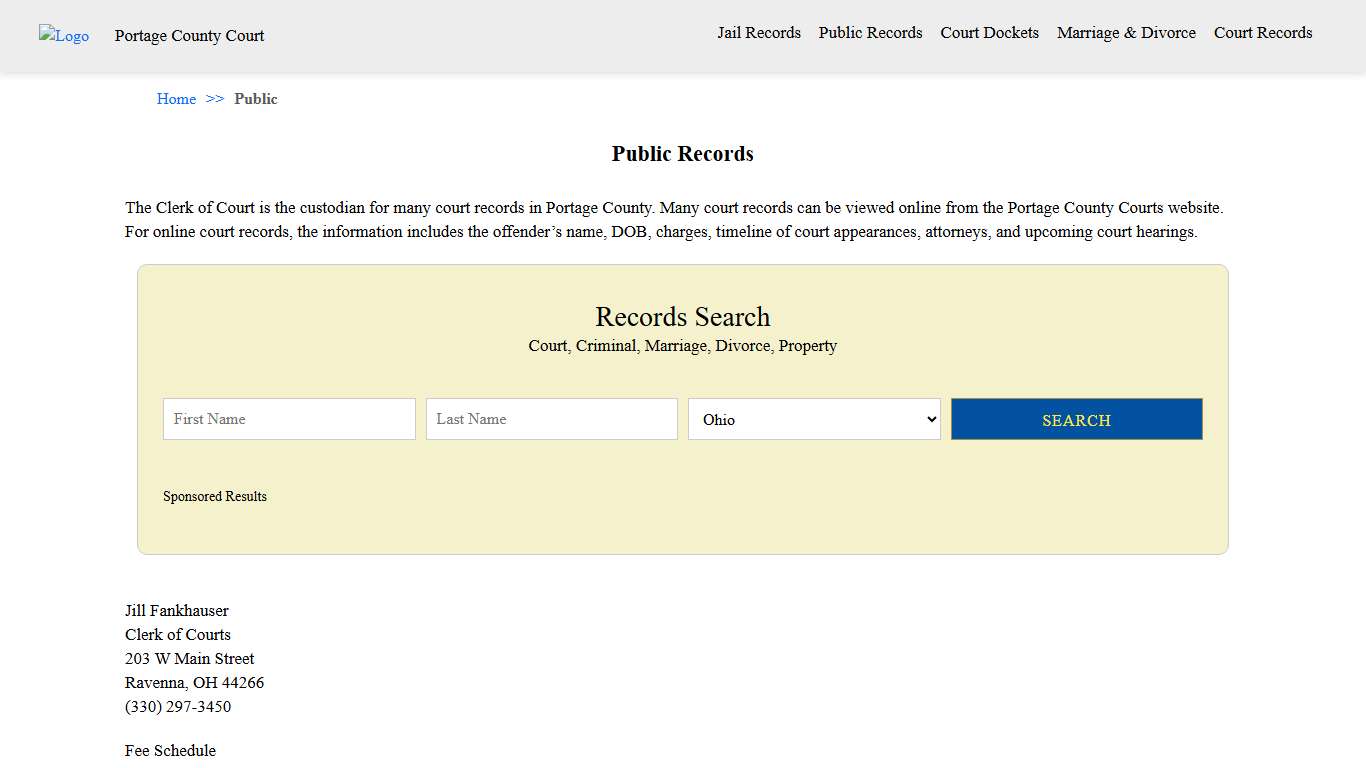This screenshot has height=768, width=1366.
Task: Click the Portage County Court site name
Action: 189,36
